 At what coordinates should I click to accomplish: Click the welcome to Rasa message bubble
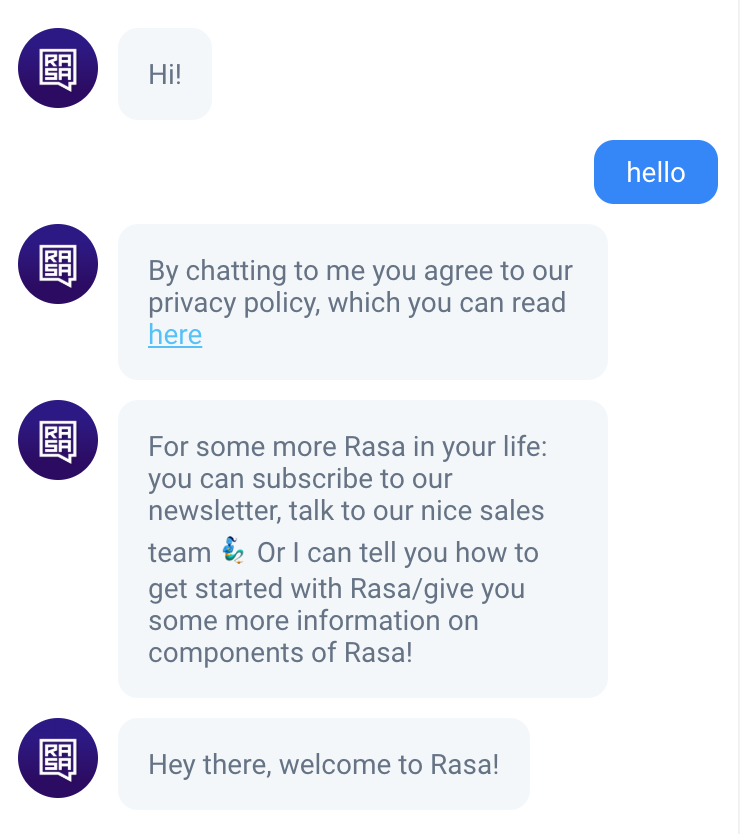click(324, 763)
